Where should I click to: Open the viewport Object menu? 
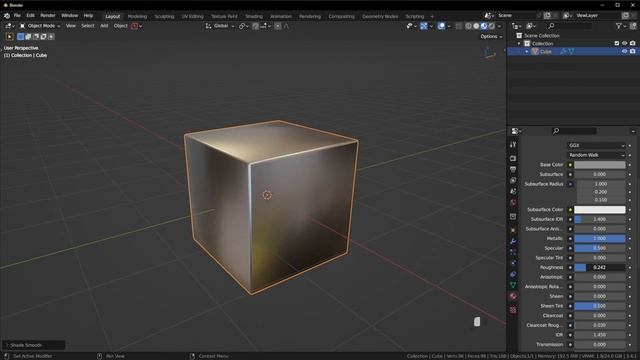click(120, 26)
